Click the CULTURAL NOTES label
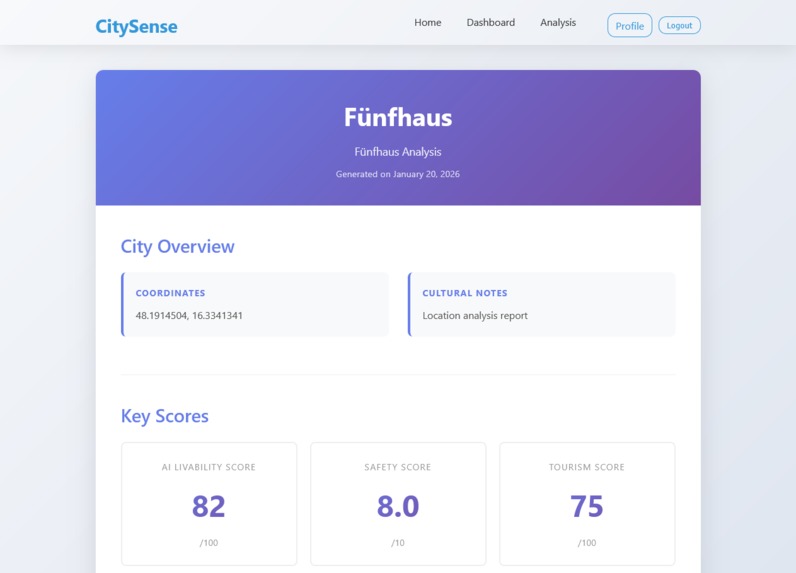Image resolution: width=796 pixels, height=573 pixels. (465, 293)
